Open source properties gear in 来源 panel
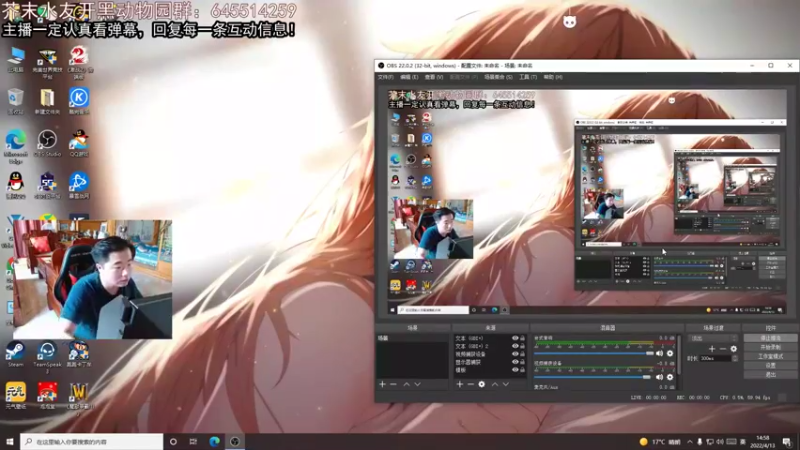The width and height of the screenshot is (800, 450). [482, 384]
